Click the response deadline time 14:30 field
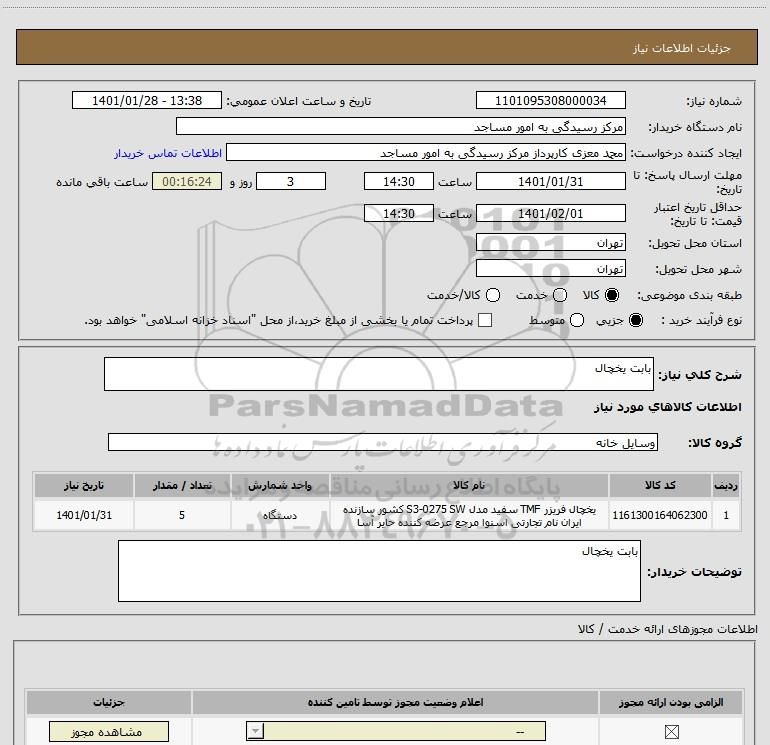The image size is (770, 745). 399,181
